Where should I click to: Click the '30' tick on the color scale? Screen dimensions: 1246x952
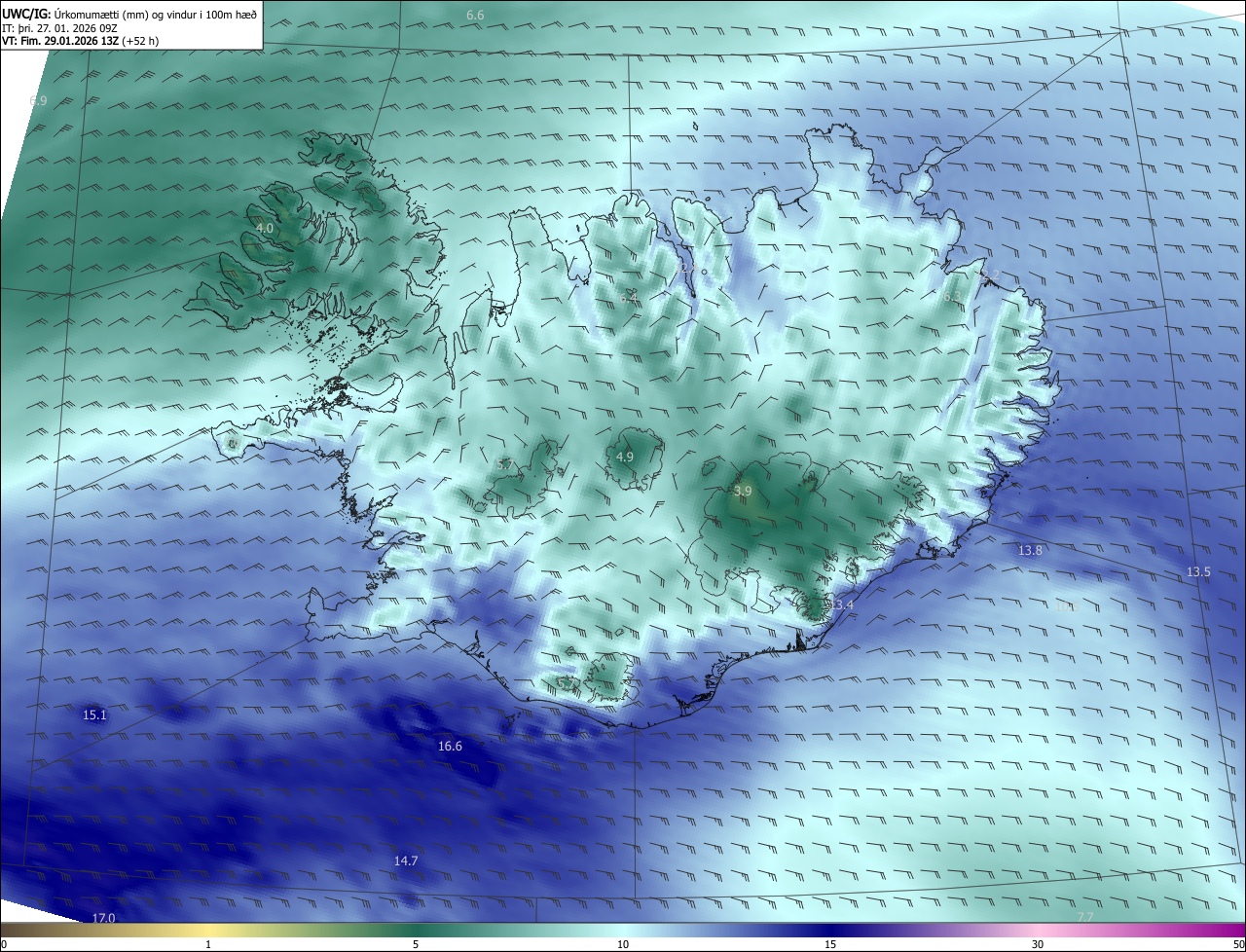(1038, 944)
